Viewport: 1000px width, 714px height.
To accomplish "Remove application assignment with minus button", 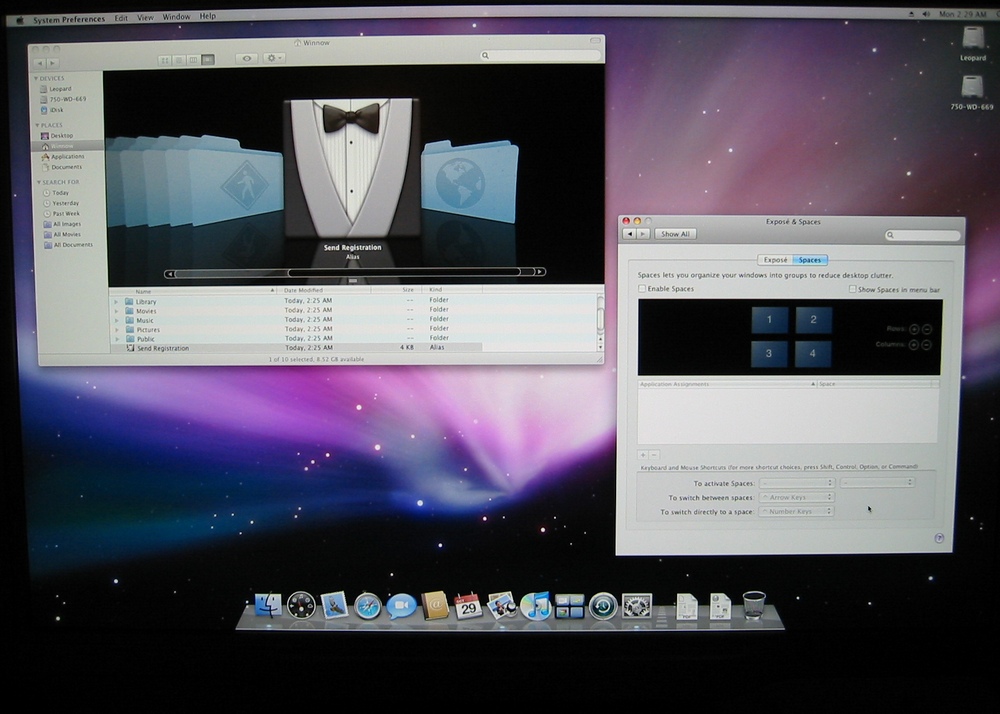I will [654, 455].
